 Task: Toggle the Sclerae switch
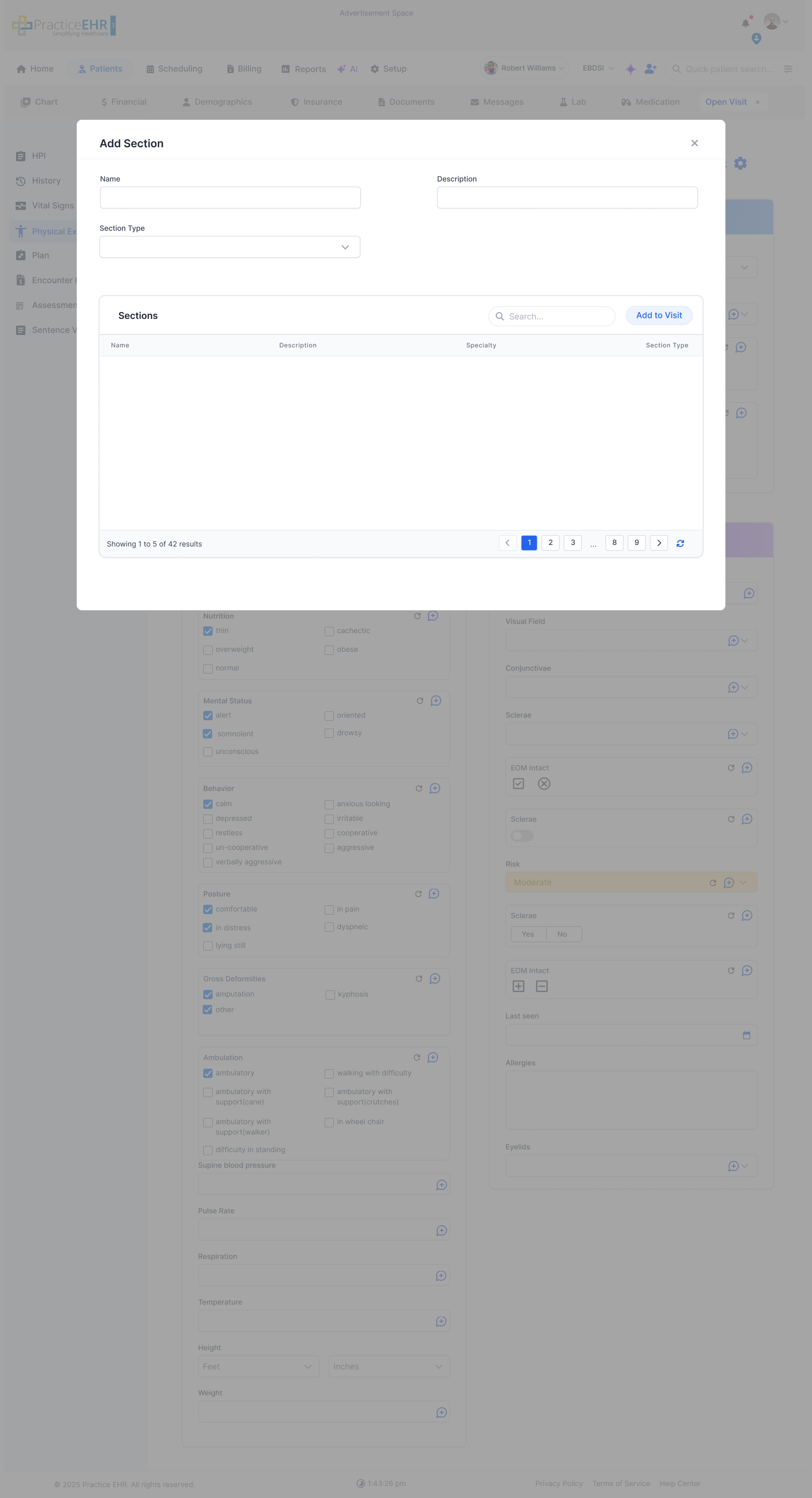coord(522,835)
